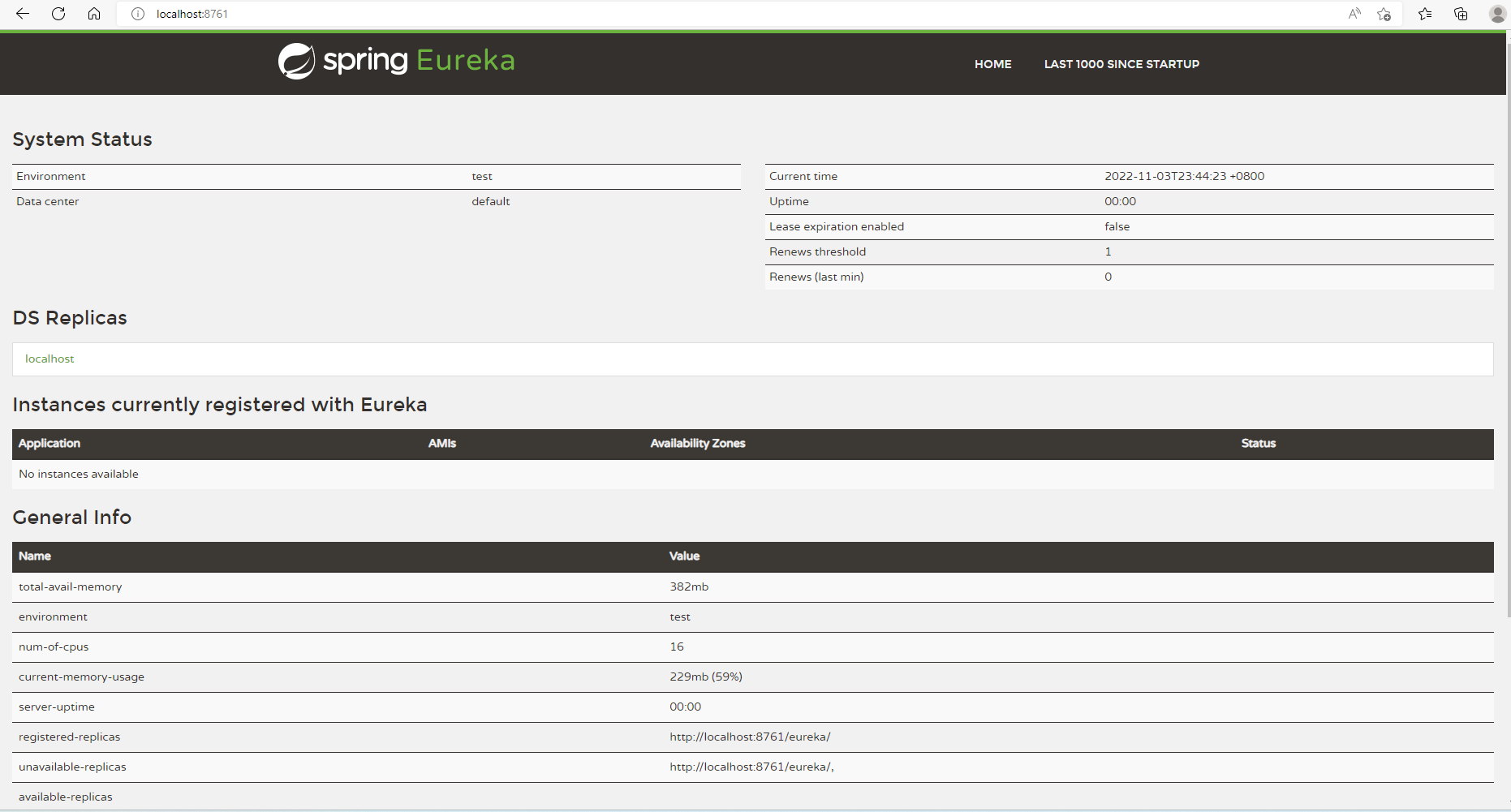The height and width of the screenshot is (812, 1511).
Task: Click the Status column header
Action: [1258, 444]
